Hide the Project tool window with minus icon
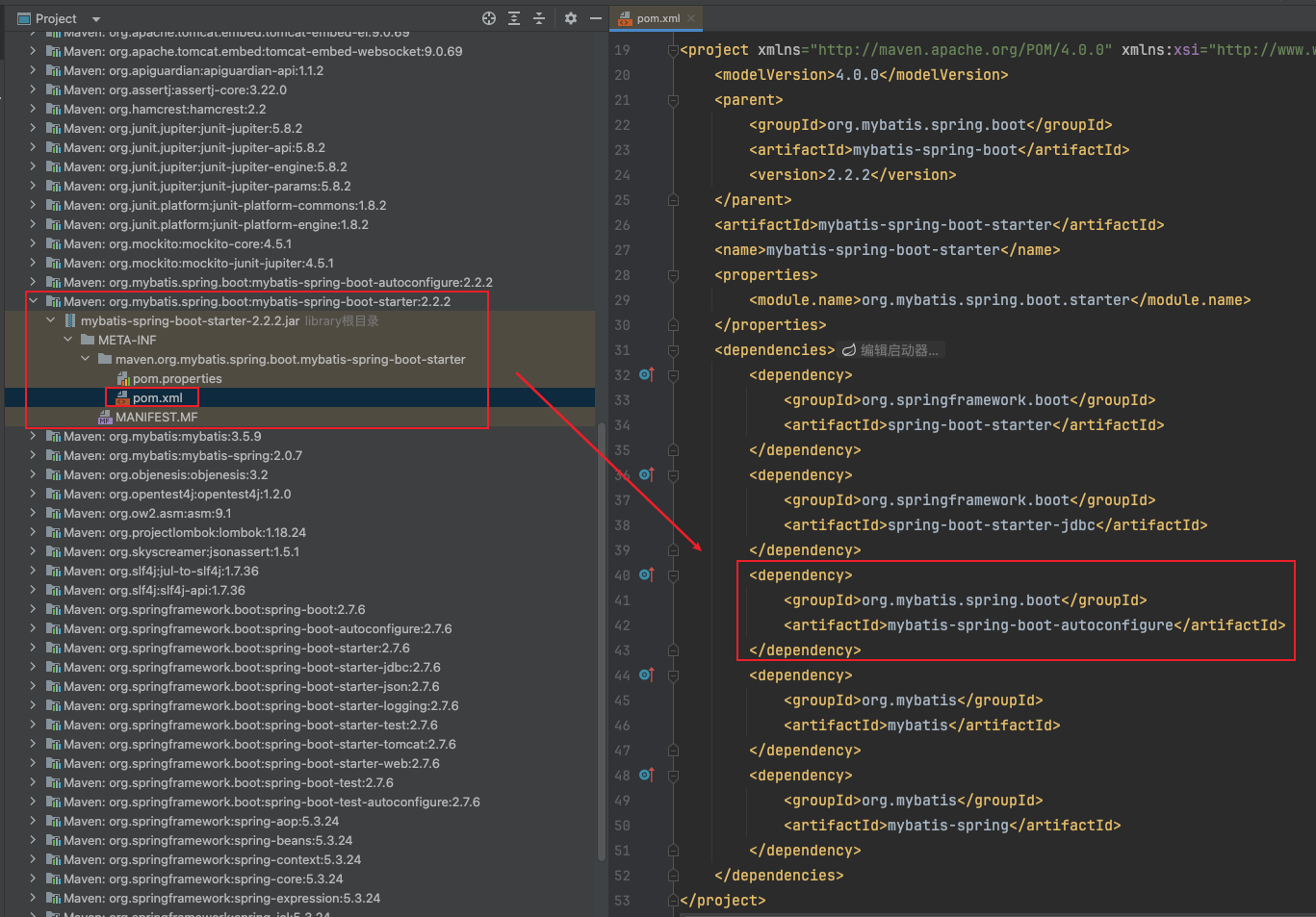The height and width of the screenshot is (917, 1316). point(596,18)
